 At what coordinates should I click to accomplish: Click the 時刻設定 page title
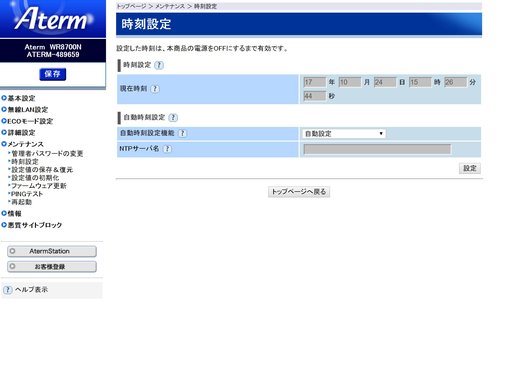(x=146, y=24)
